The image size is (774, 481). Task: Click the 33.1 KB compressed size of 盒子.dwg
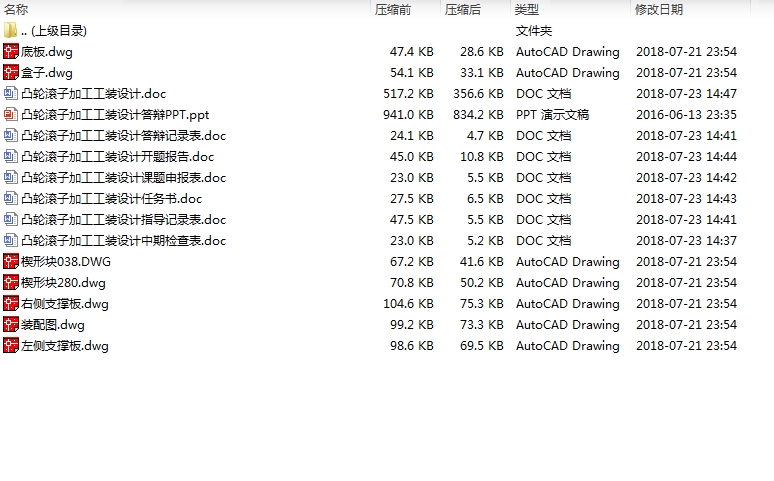pos(482,73)
